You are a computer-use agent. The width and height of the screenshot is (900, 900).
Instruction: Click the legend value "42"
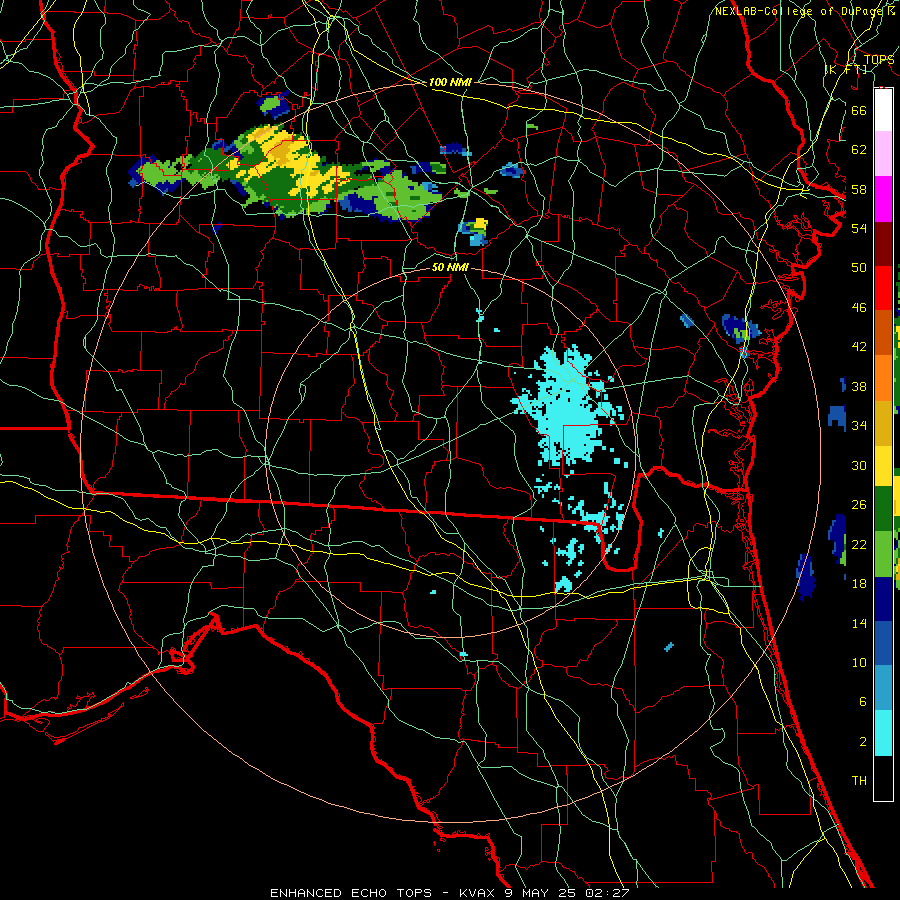click(859, 347)
